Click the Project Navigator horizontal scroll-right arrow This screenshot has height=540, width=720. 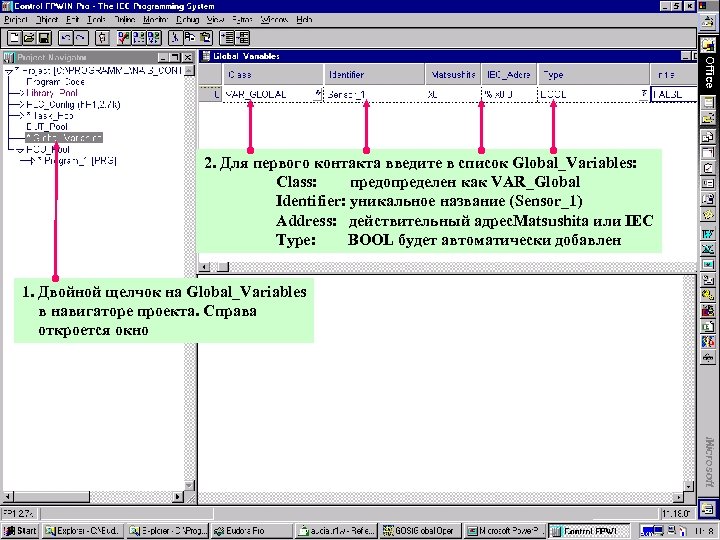[x=178, y=496]
